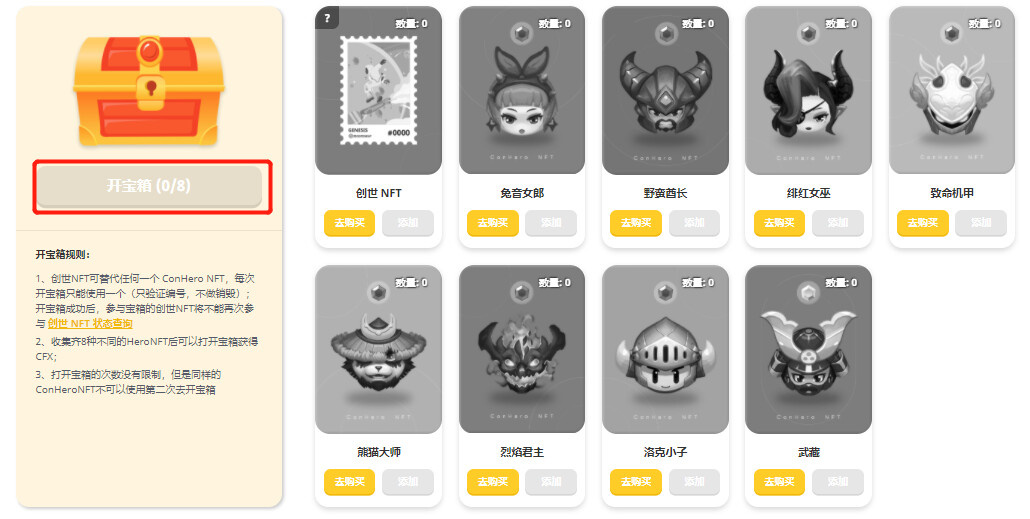Image resolution: width=1030 pixels, height=519 pixels.
Task: Click 去购买 under 武藏
Action: click(x=779, y=482)
